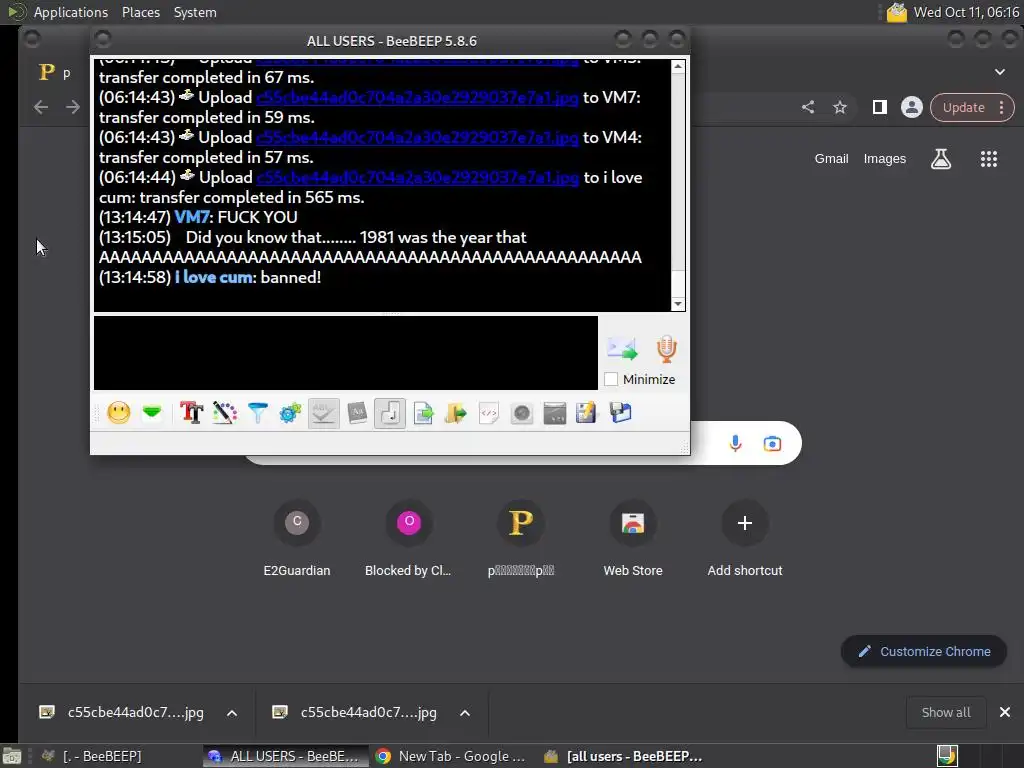Open the System menu
1024x768 pixels.
(195, 12)
